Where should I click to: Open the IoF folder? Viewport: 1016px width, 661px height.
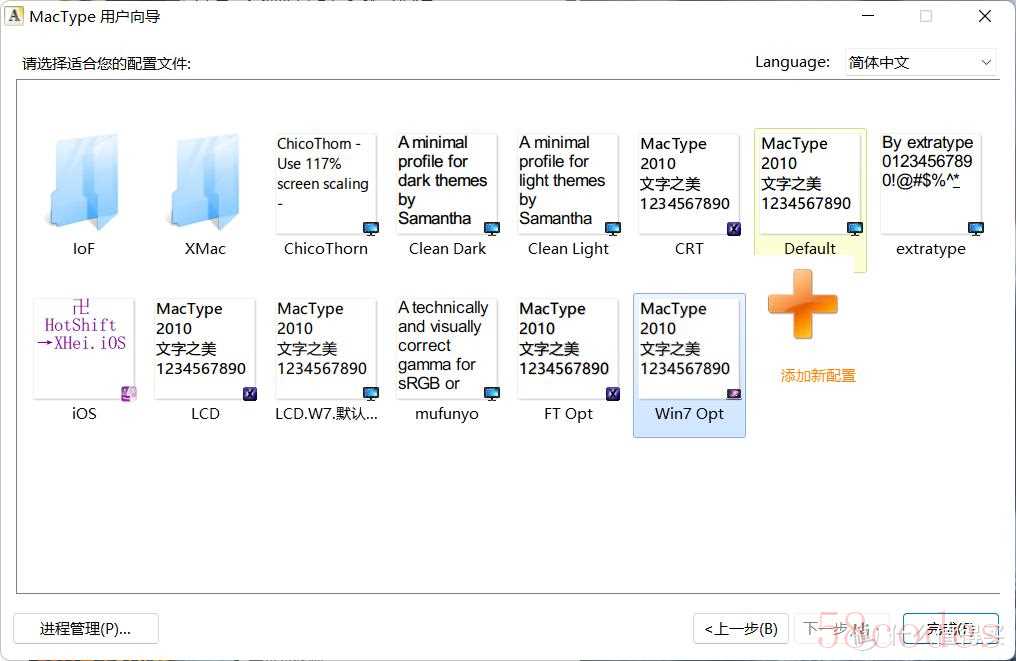tap(84, 185)
